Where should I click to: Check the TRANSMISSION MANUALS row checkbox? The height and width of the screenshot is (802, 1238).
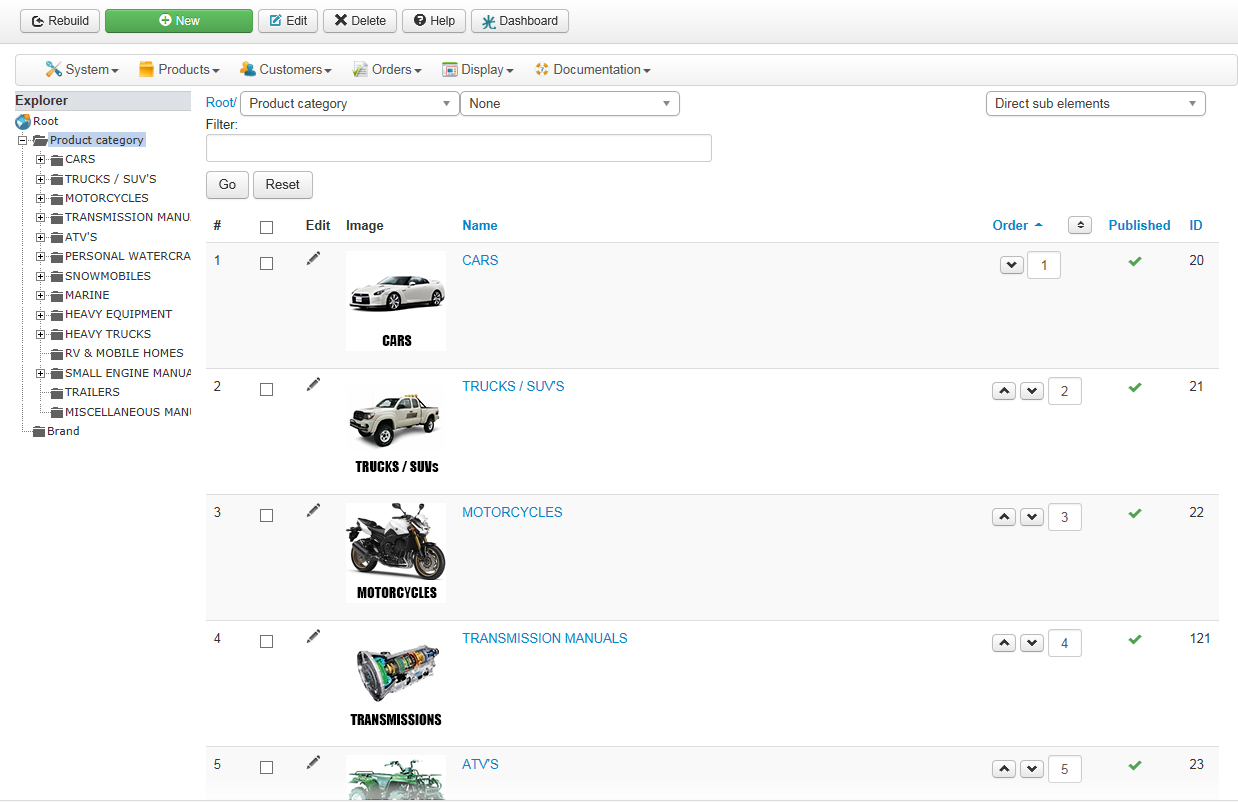tap(266, 642)
